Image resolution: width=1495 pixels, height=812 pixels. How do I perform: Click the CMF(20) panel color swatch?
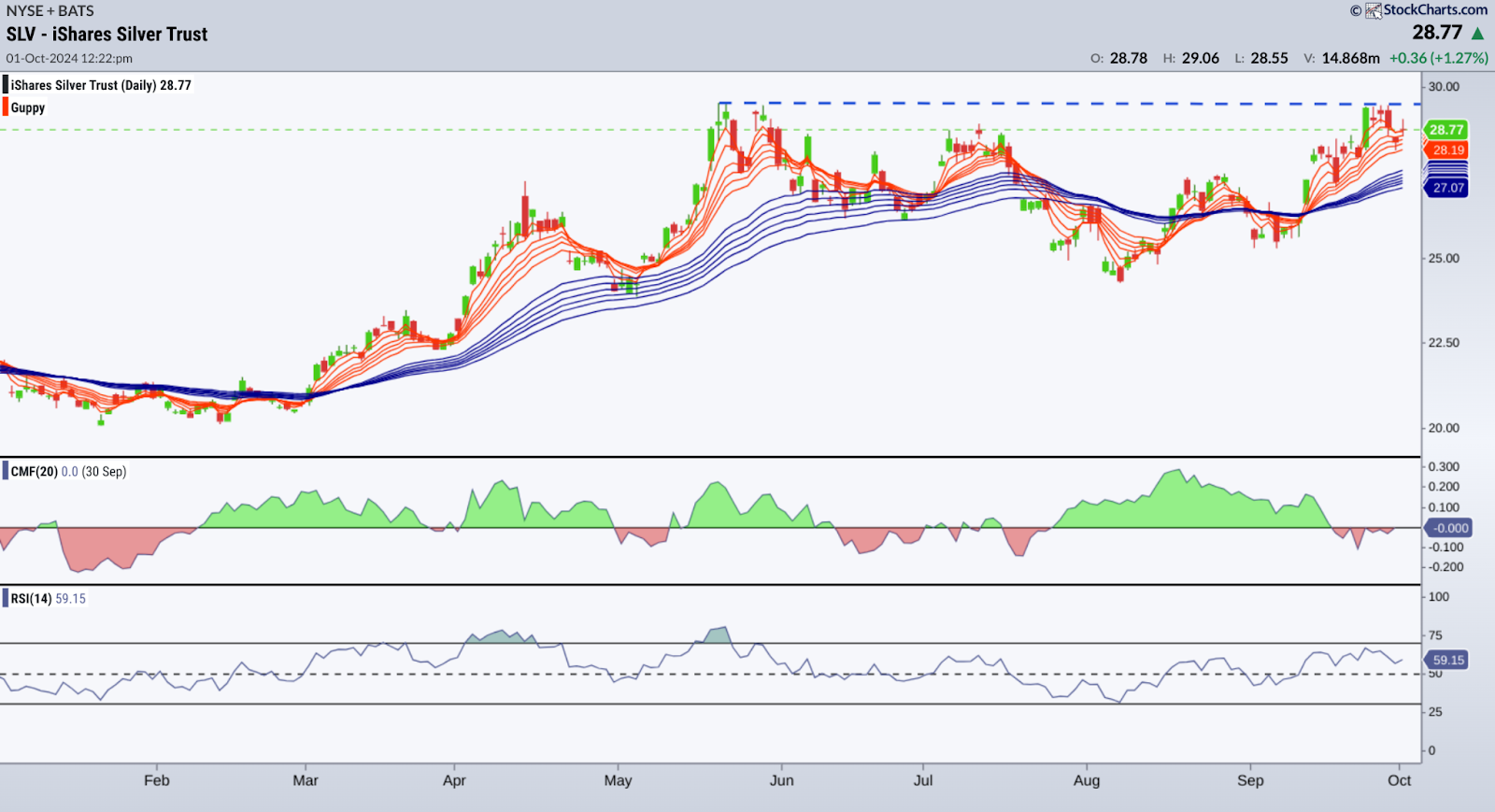tap(6, 471)
